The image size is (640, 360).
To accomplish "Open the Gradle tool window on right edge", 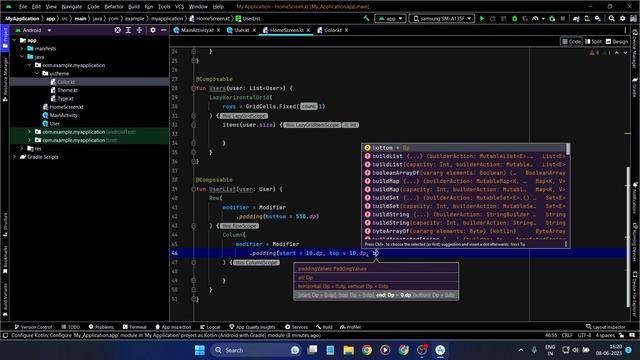I will tap(635, 87).
